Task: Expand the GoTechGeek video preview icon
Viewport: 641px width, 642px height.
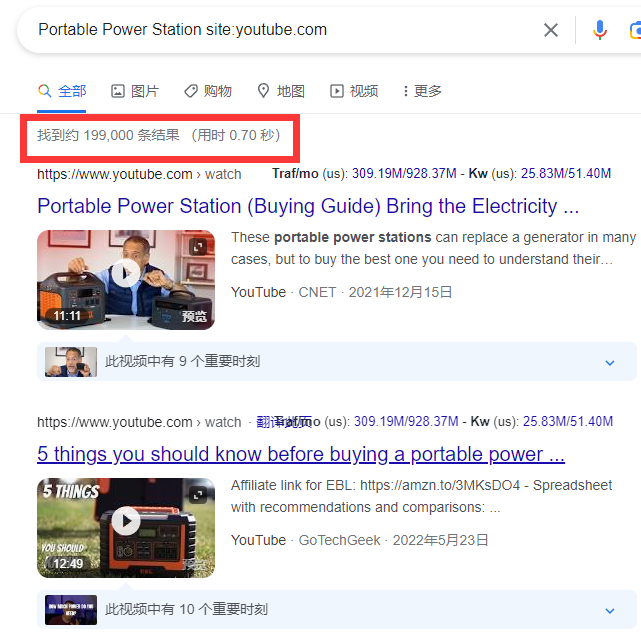Action: [198, 495]
